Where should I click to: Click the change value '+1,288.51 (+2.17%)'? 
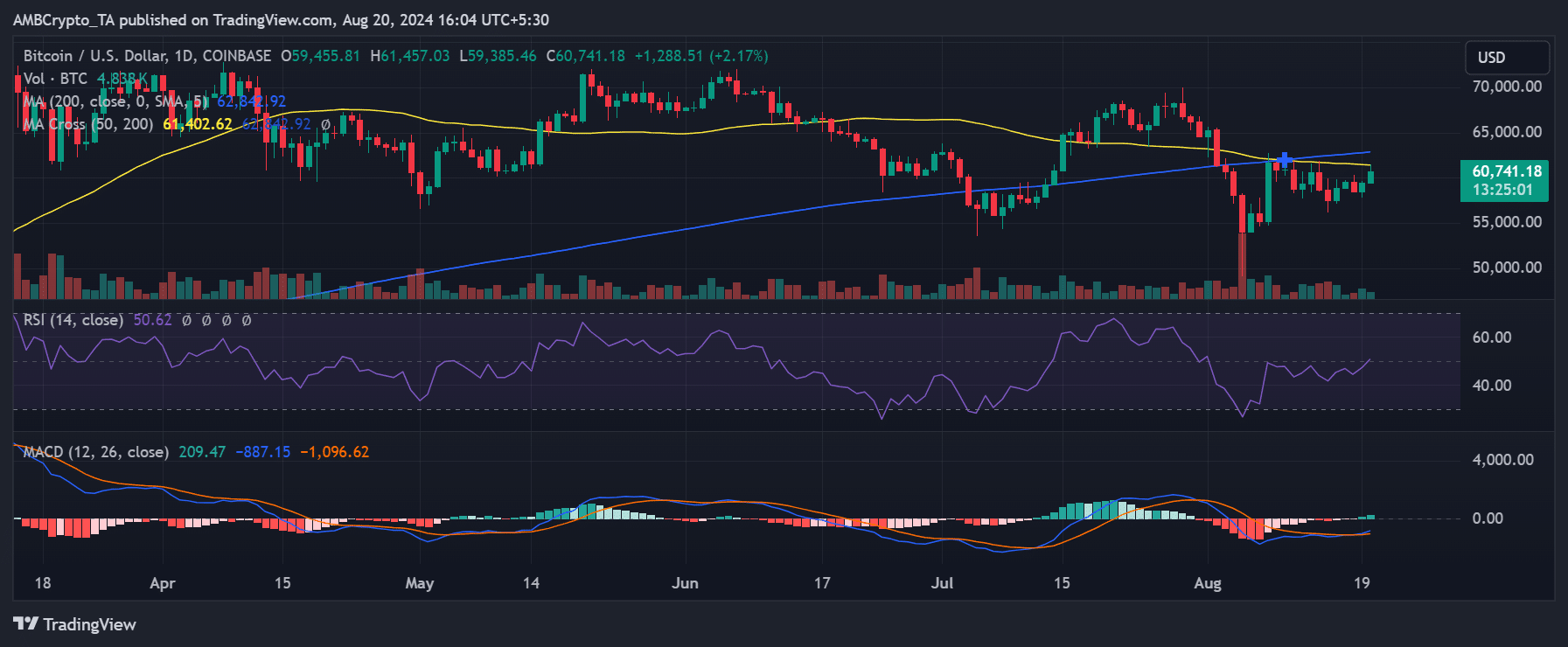[701, 56]
